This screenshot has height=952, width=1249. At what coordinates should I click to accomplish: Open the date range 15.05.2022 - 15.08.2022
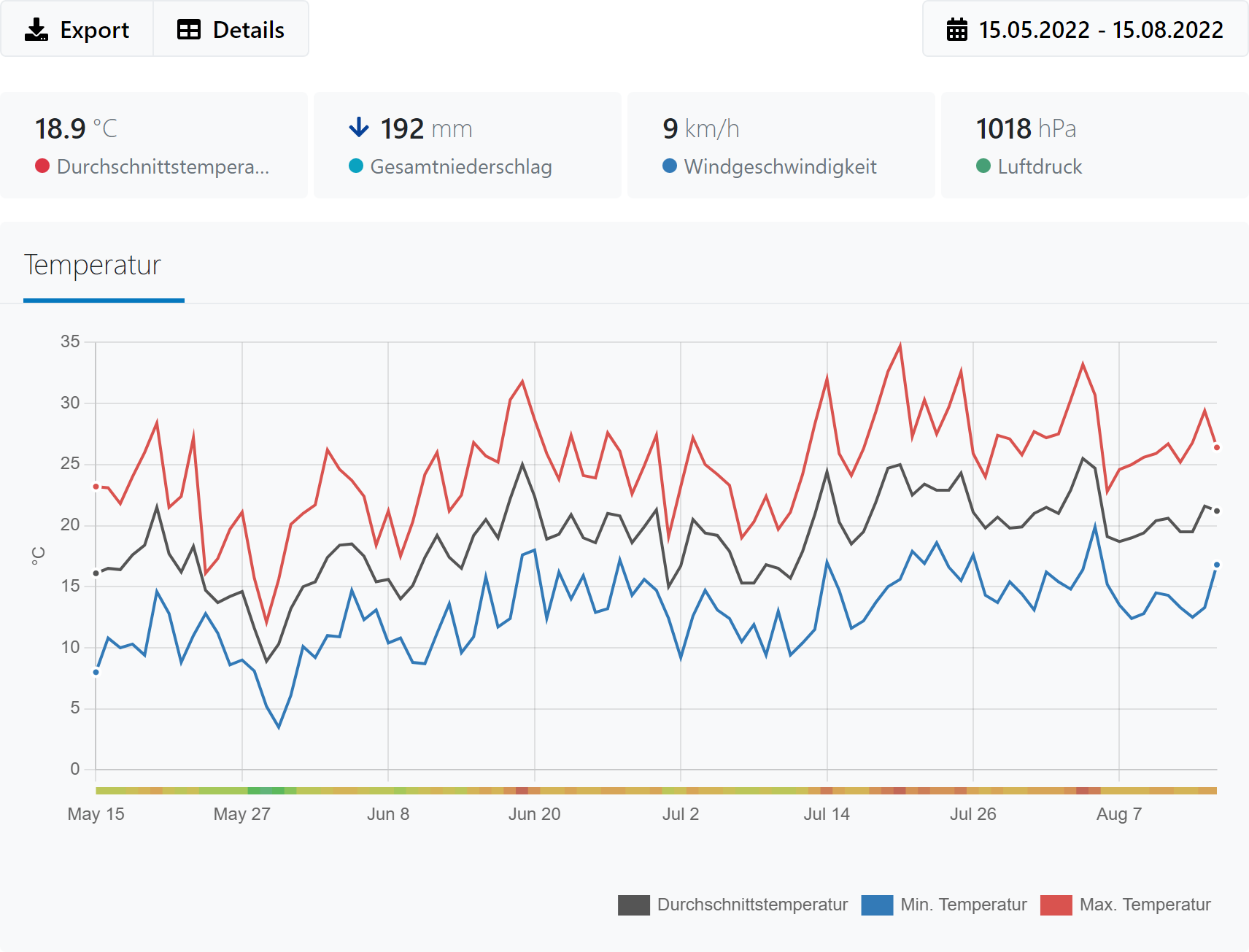tap(1085, 29)
